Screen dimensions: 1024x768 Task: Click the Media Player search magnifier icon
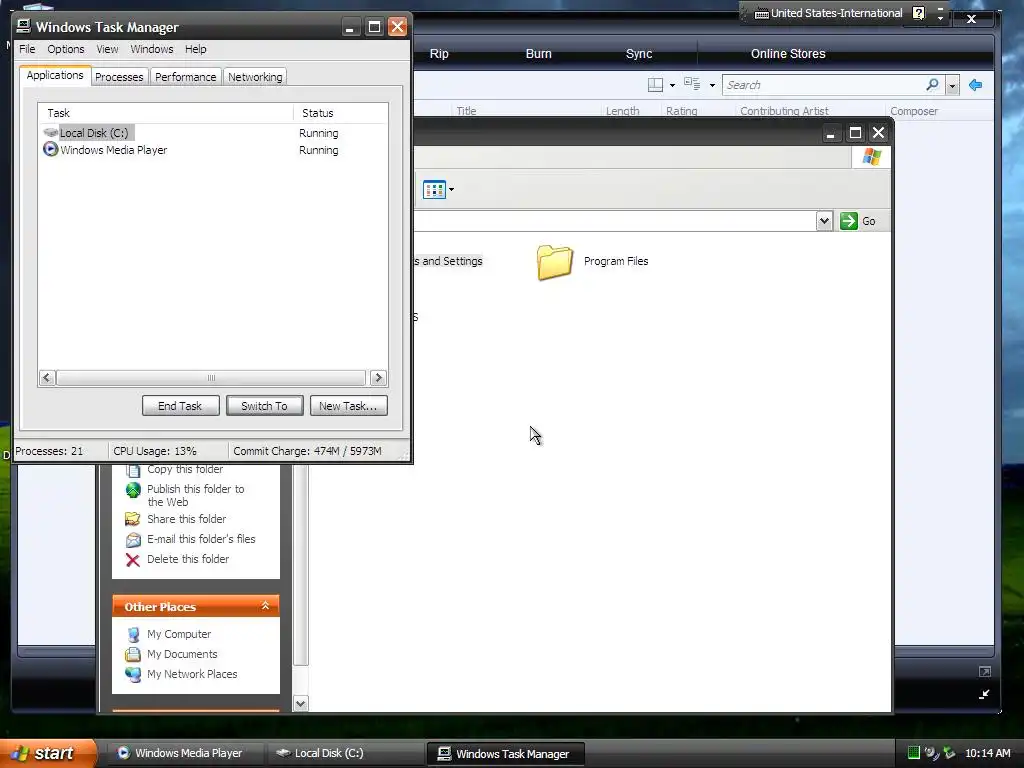pyautogui.click(x=933, y=84)
